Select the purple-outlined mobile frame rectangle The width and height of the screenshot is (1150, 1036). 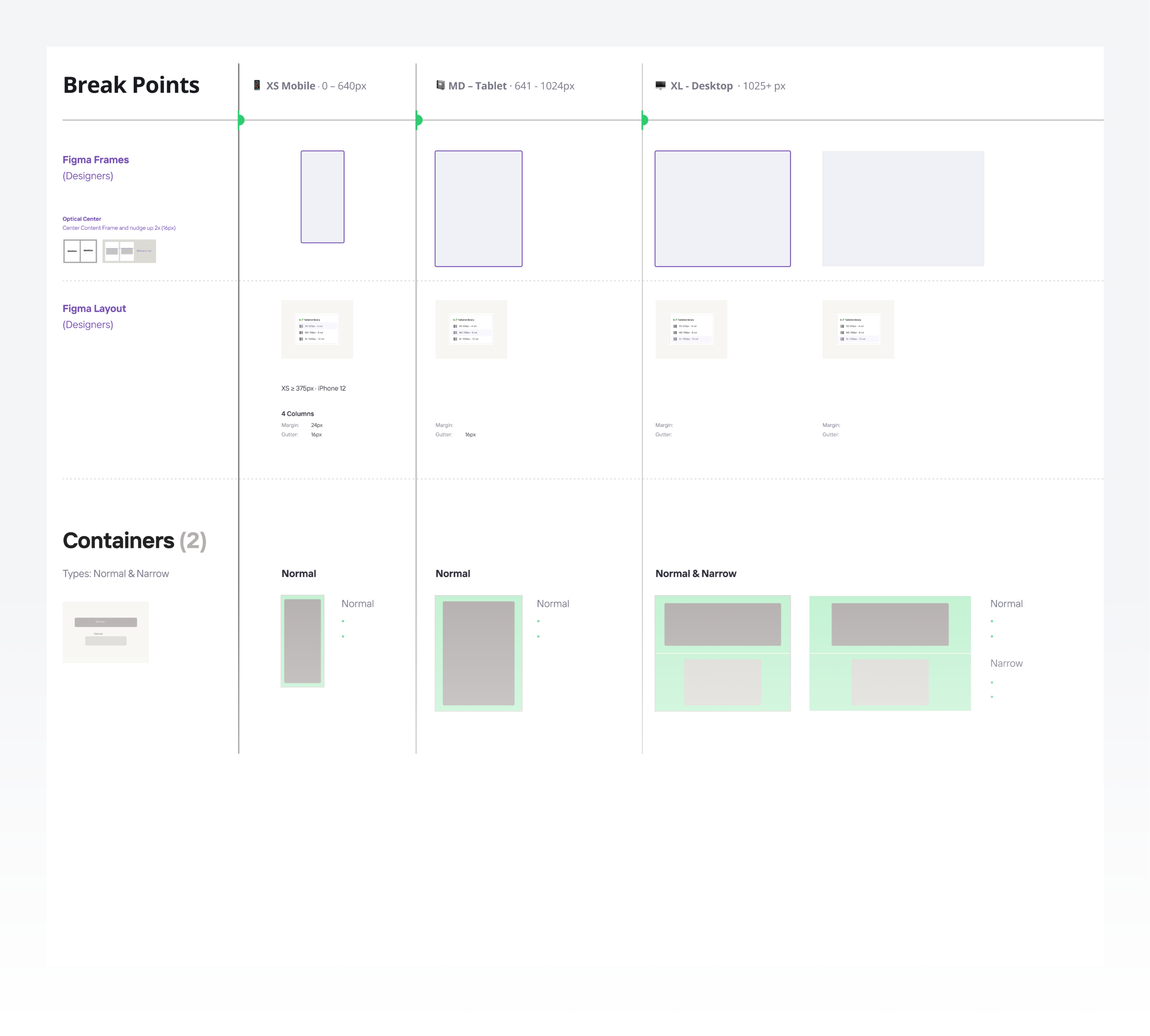click(322, 197)
